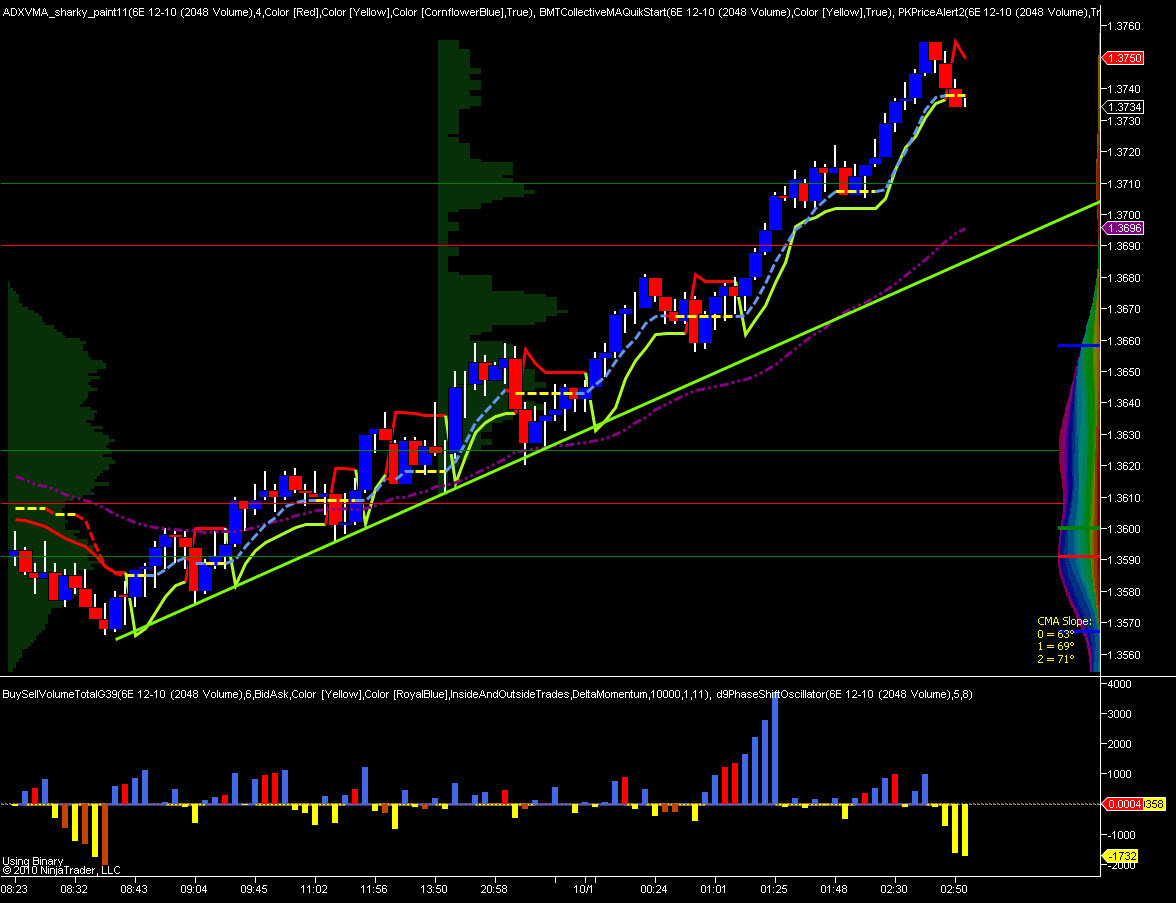The width and height of the screenshot is (1176, 903).
Task: Click the 1.3690 price axis label
Action: [x=1124, y=246]
